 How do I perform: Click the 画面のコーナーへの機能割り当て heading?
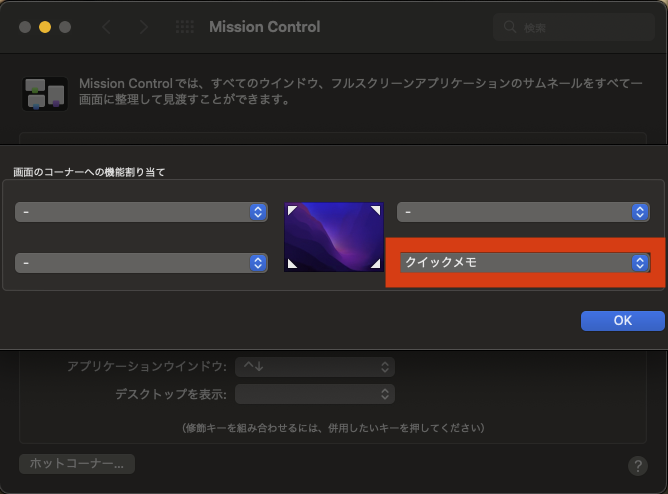tap(89, 172)
